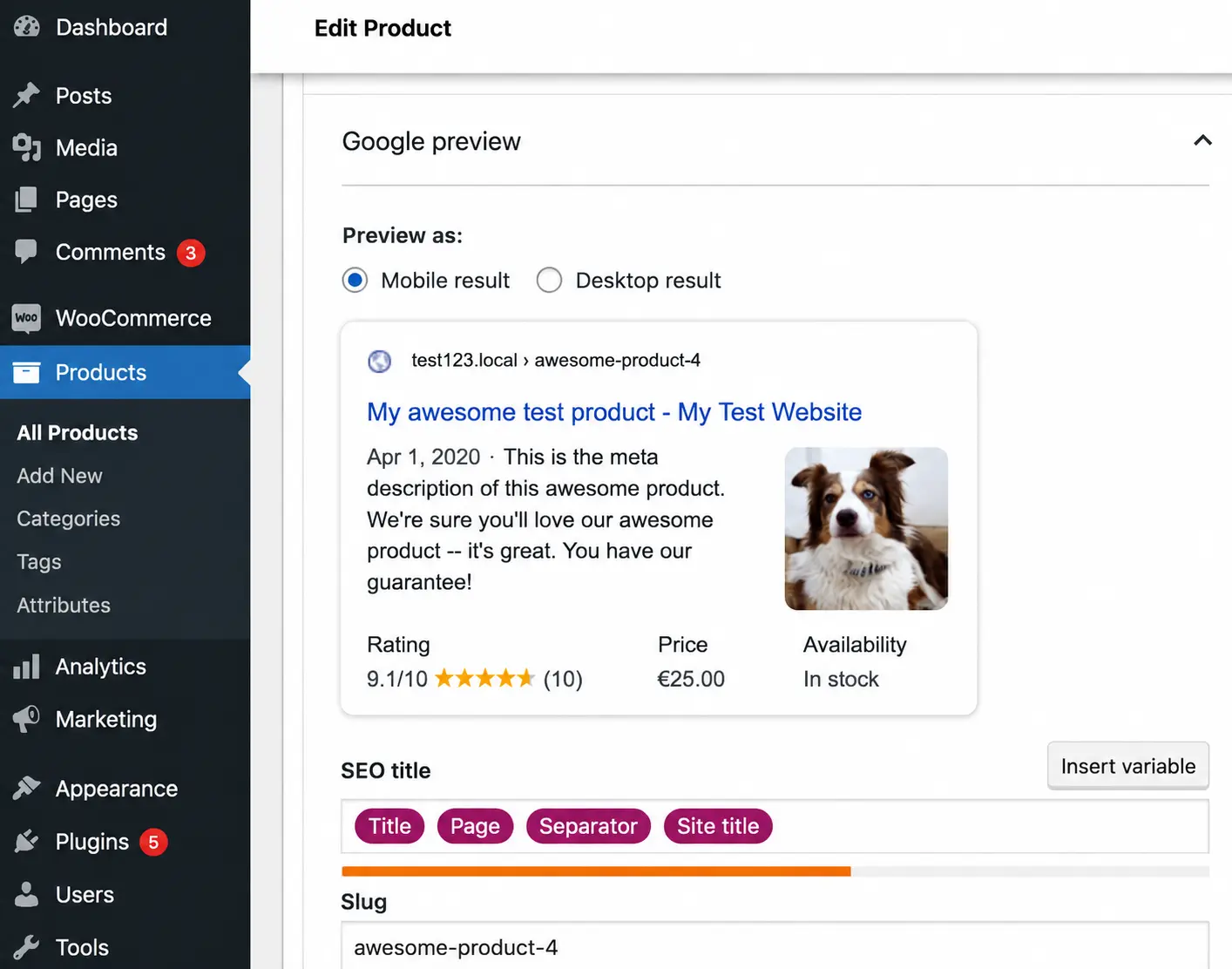Screen dimensions: 1232x969
Task: Click the Media icon in sidebar
Action: (27, 147)
